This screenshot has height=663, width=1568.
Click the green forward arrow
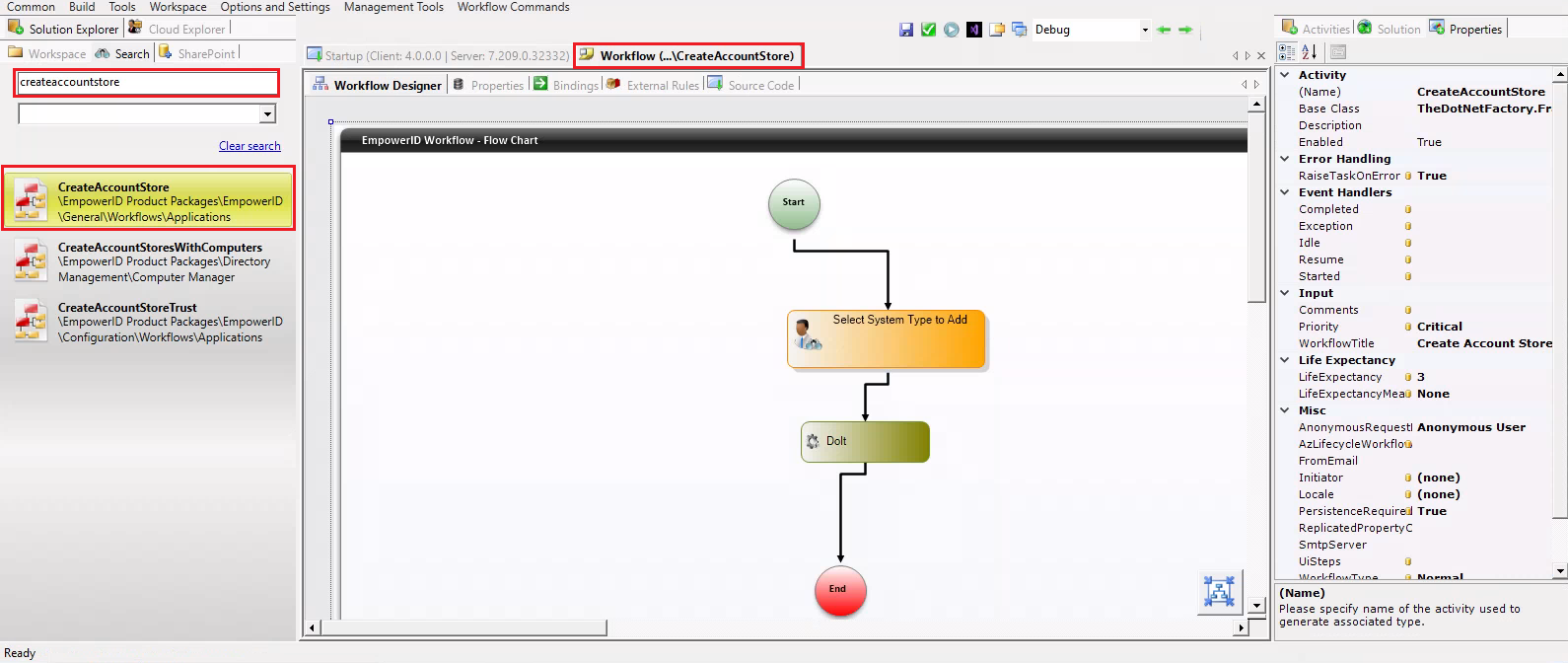[x=1185, y=30]
